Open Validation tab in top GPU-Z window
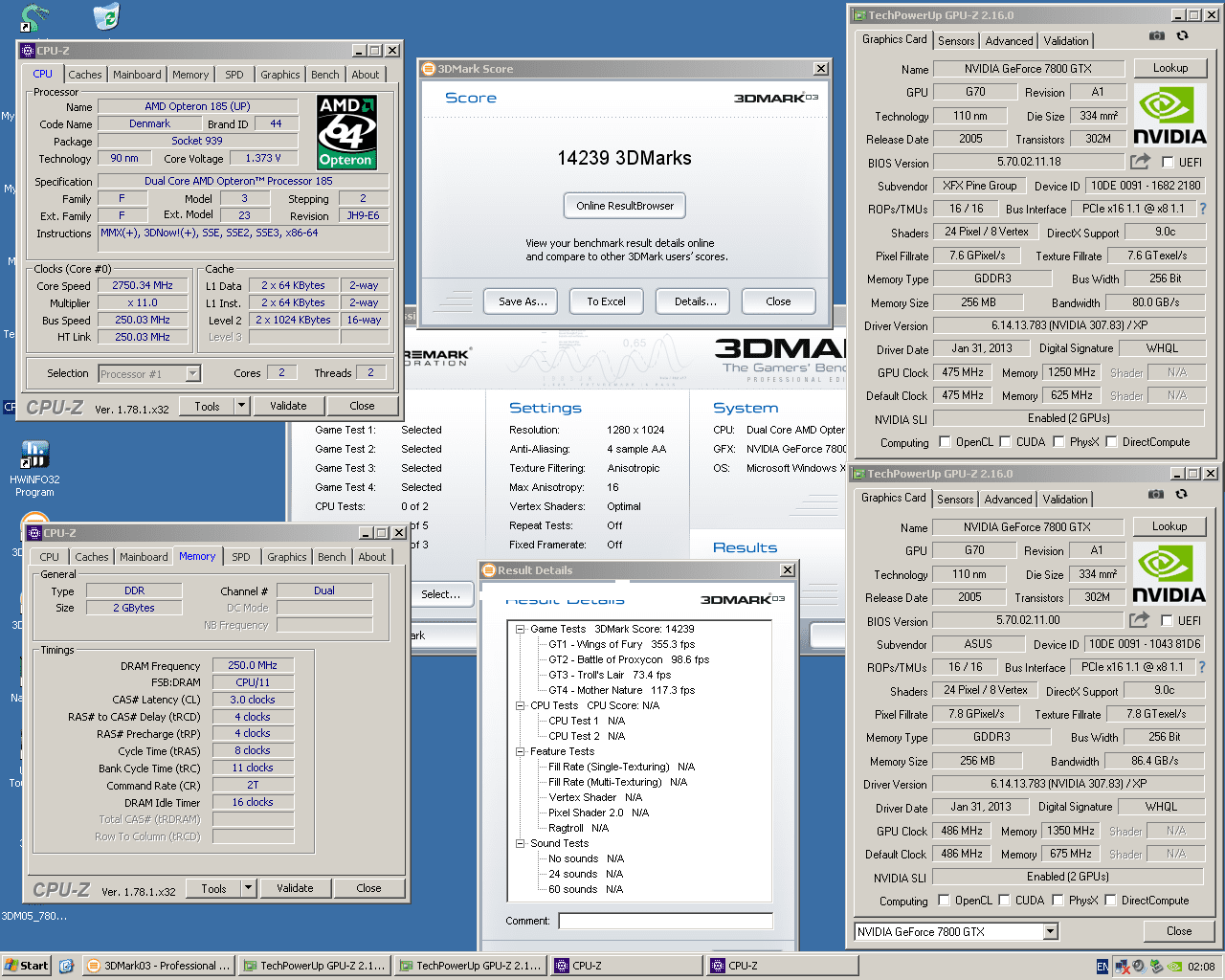The image size is (1225, 980). (x=1066, y=41)
